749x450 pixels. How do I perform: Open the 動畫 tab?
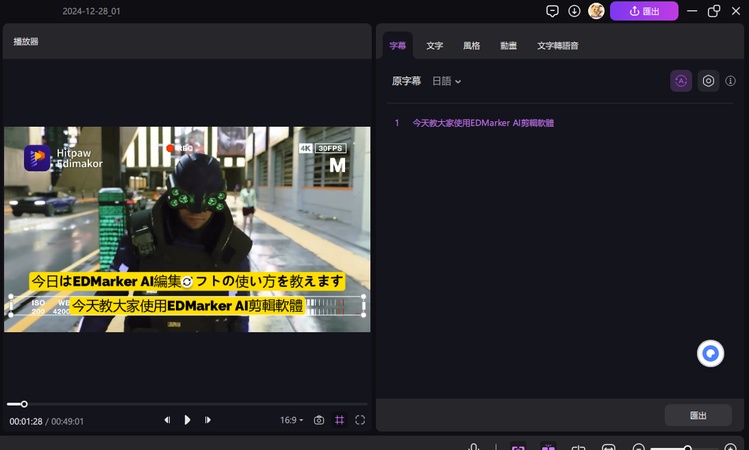[x=508, y=46]
